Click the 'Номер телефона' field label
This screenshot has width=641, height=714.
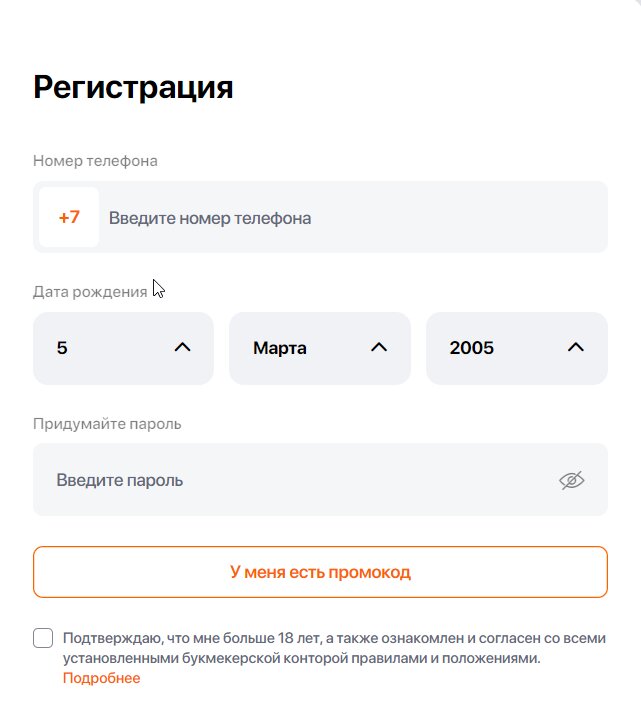pyautogui.click(x=95, y=160)
